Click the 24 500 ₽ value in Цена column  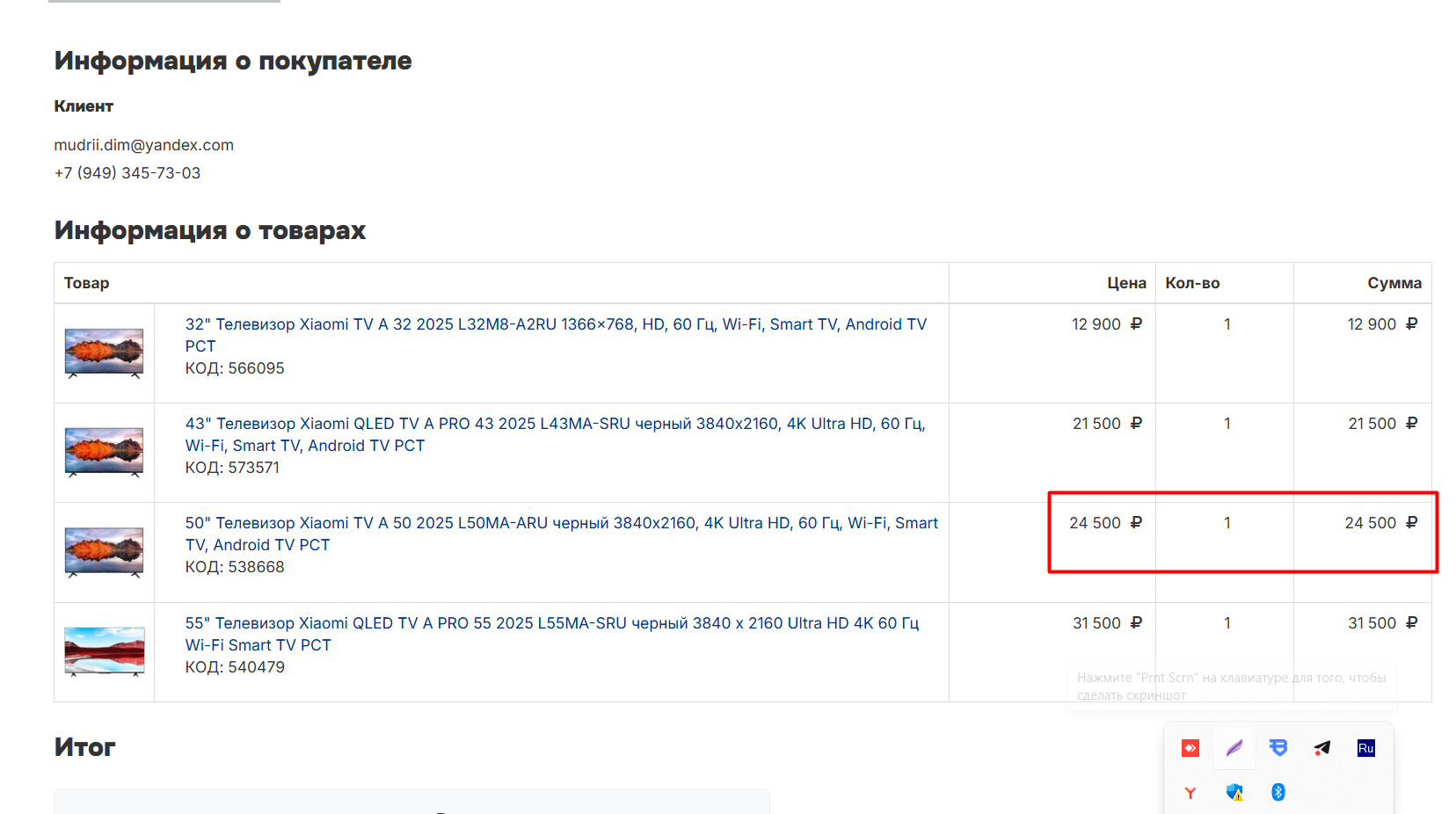(x=1106, y=523)
